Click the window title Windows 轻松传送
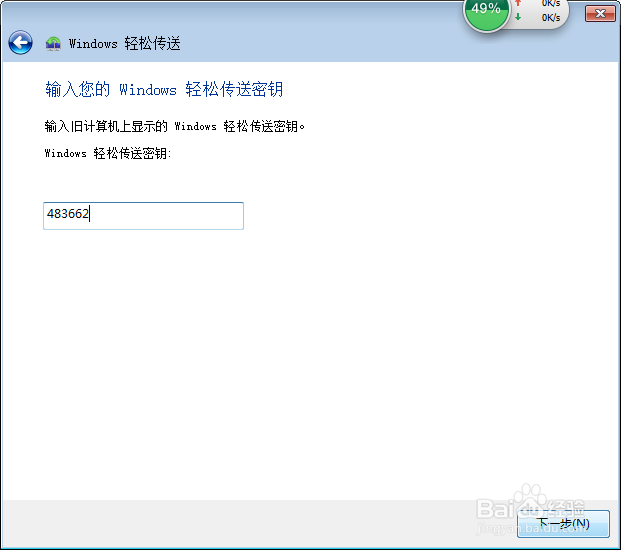Image resolution: width=621 pixels, height=550 pixels. (x=124, y=43)
